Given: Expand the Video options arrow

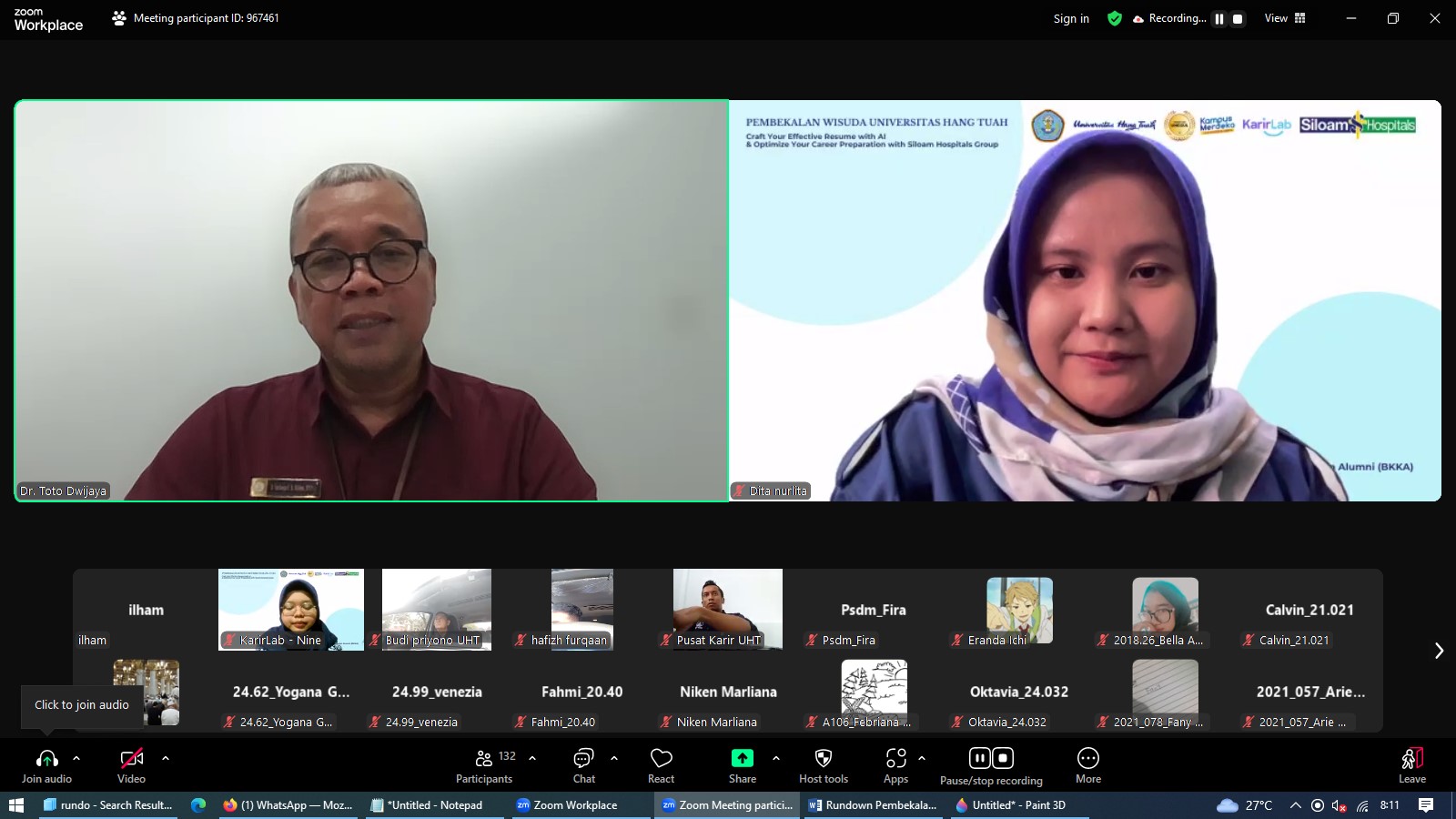Looking at the screenshot, I should tap(166, 757).
